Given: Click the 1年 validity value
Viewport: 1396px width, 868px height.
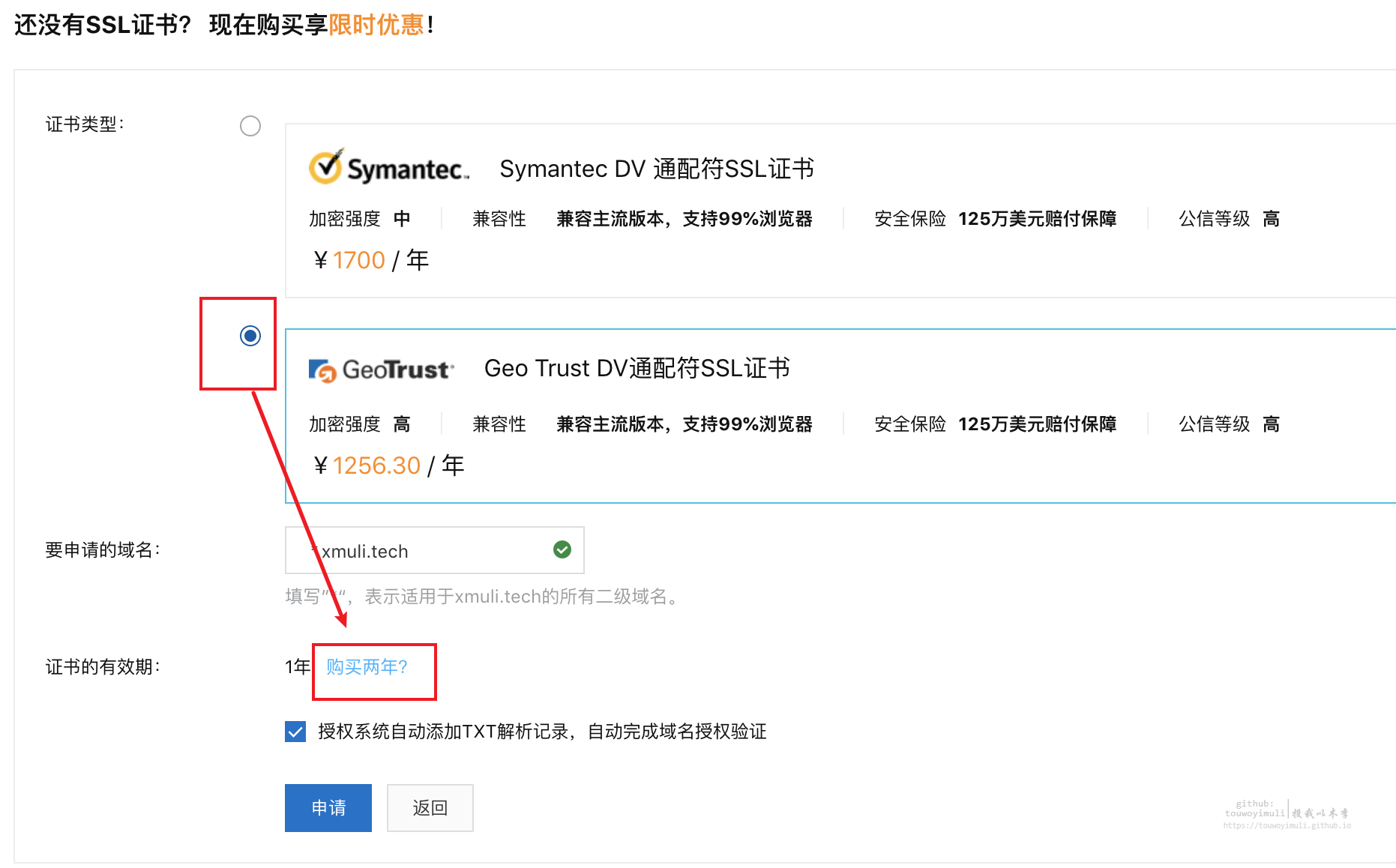Looking at the screenshot, I should click(298, 666).
